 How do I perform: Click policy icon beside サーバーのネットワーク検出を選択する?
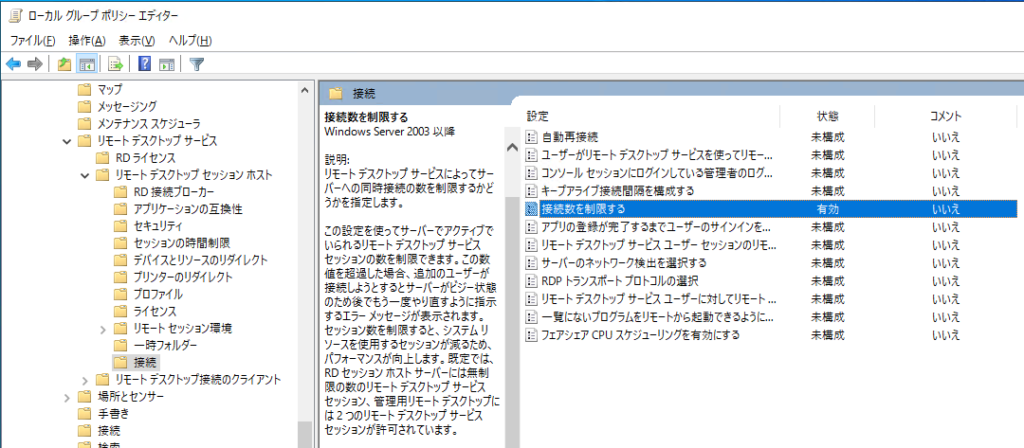pos(531,263)
